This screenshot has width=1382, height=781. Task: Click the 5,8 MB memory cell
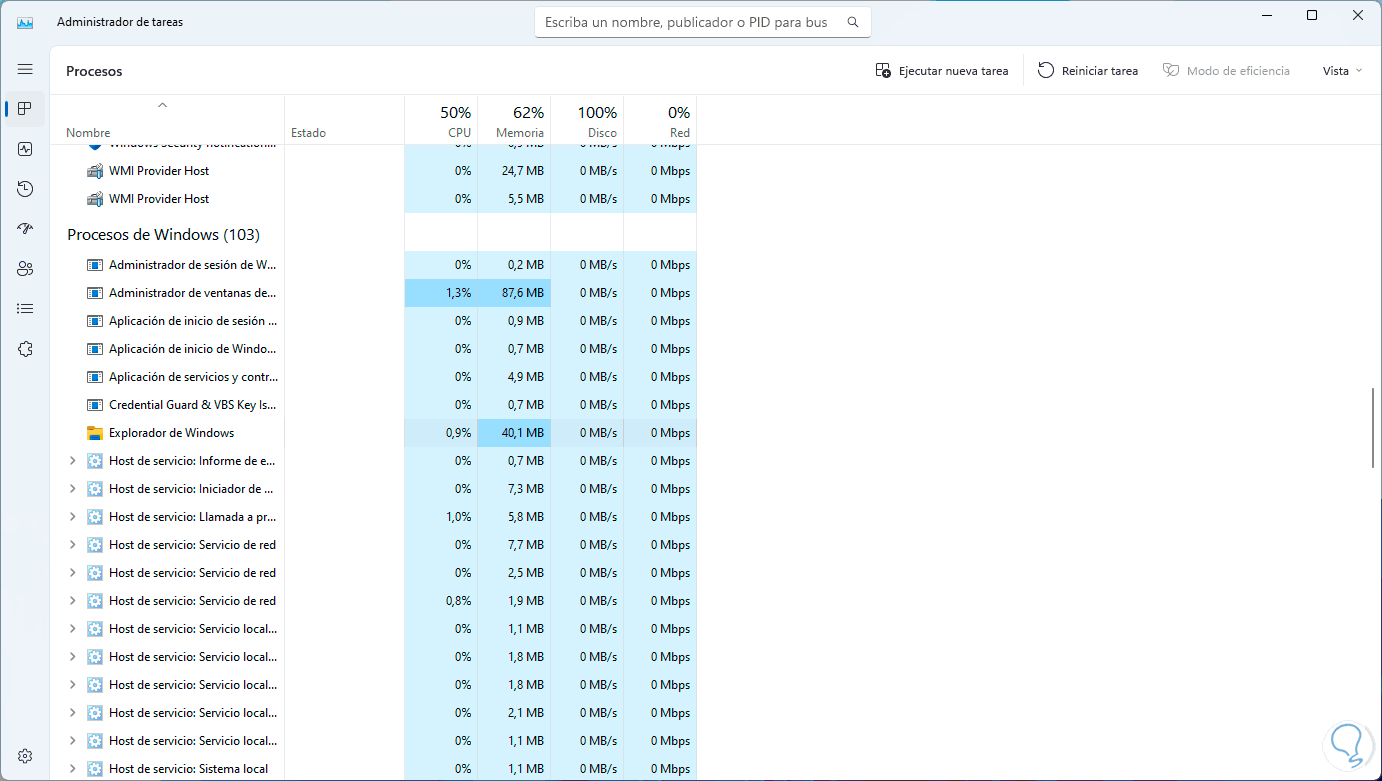coord(514,517)
